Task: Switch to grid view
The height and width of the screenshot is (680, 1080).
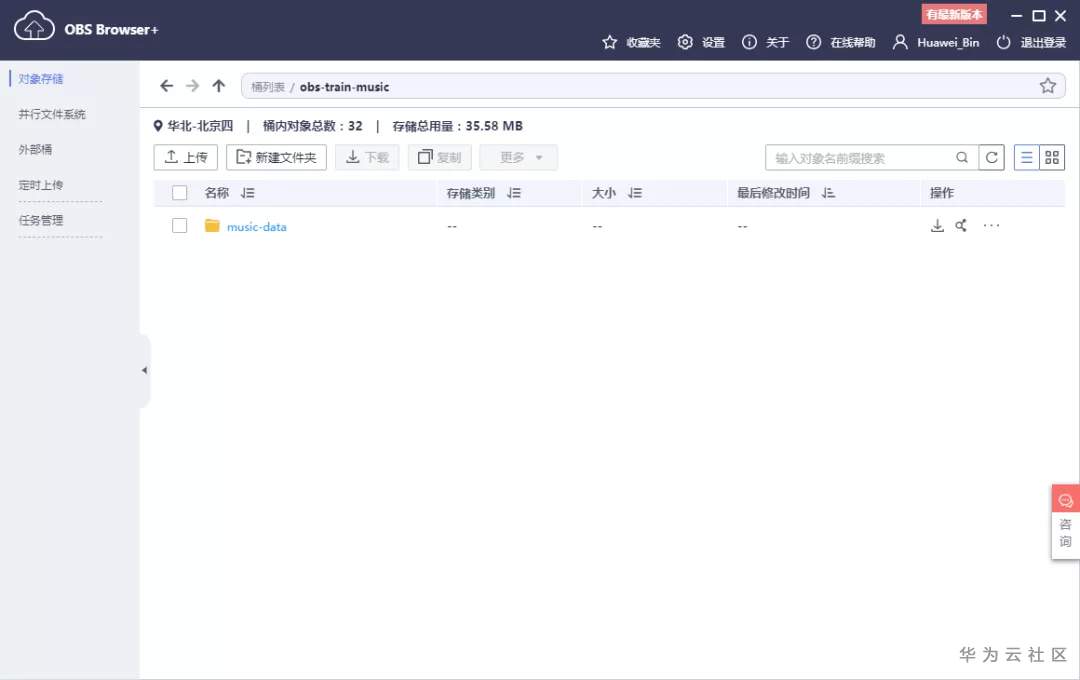Action: coord(1052,158)
